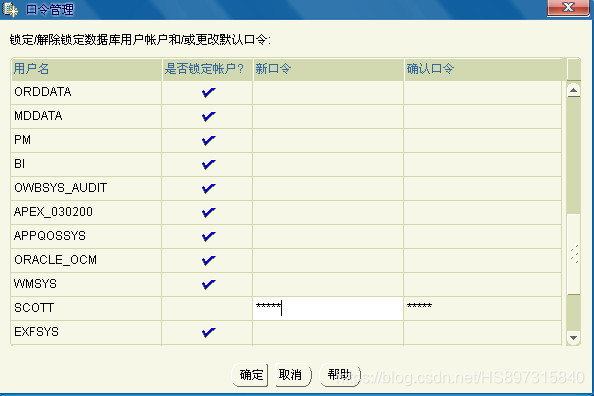Toggle lock checkmark for OWBSYS_AUDIT
Viewport: 594px width, 396px height.
coord(208,188)
